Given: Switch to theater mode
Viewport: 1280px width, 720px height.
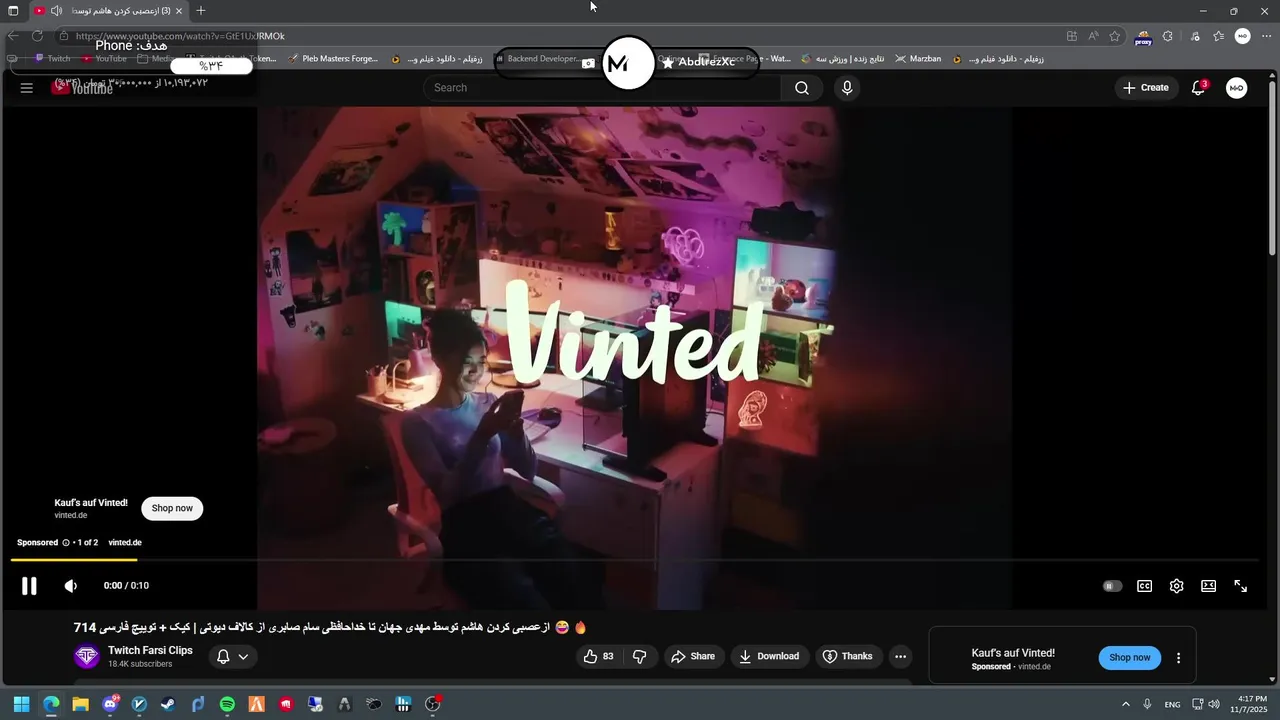Looking at the screenshot, I should [1208, 586].
